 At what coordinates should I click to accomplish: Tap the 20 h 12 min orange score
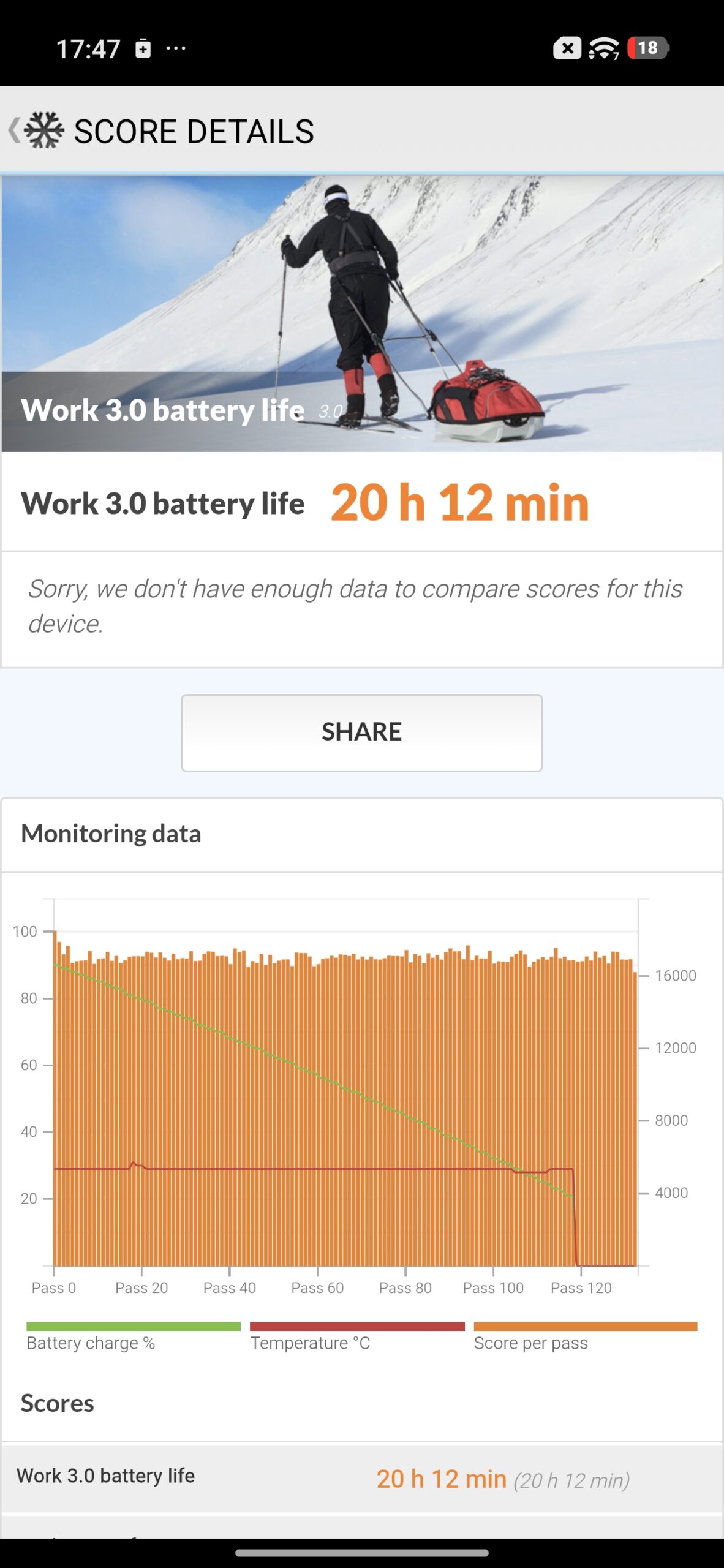459,503
